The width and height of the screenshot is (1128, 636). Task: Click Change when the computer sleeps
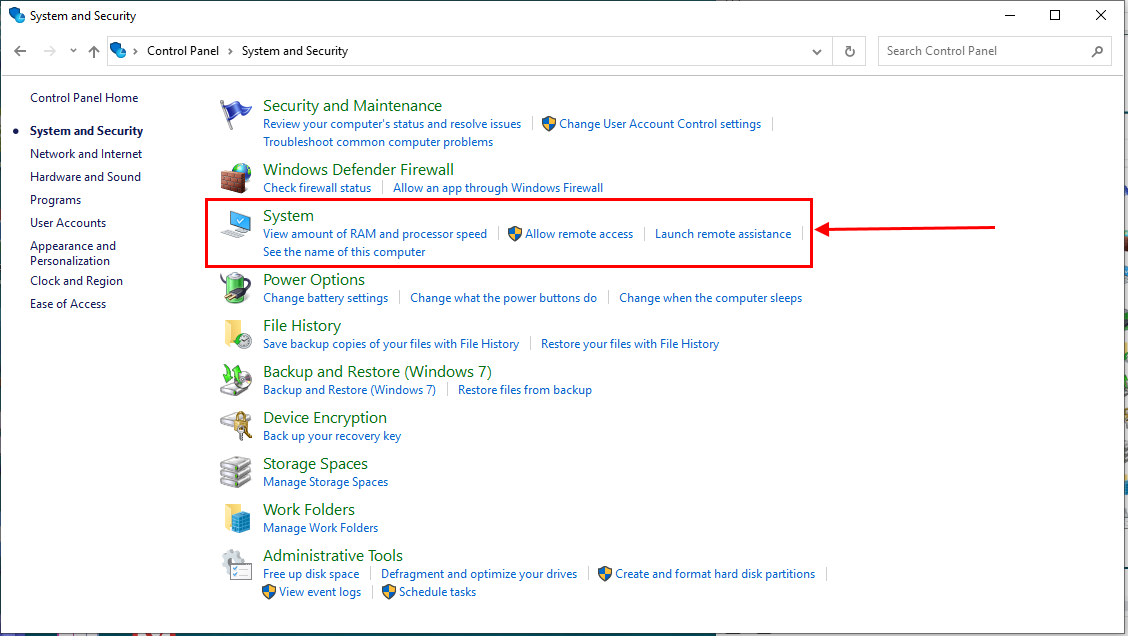[711, 298]
